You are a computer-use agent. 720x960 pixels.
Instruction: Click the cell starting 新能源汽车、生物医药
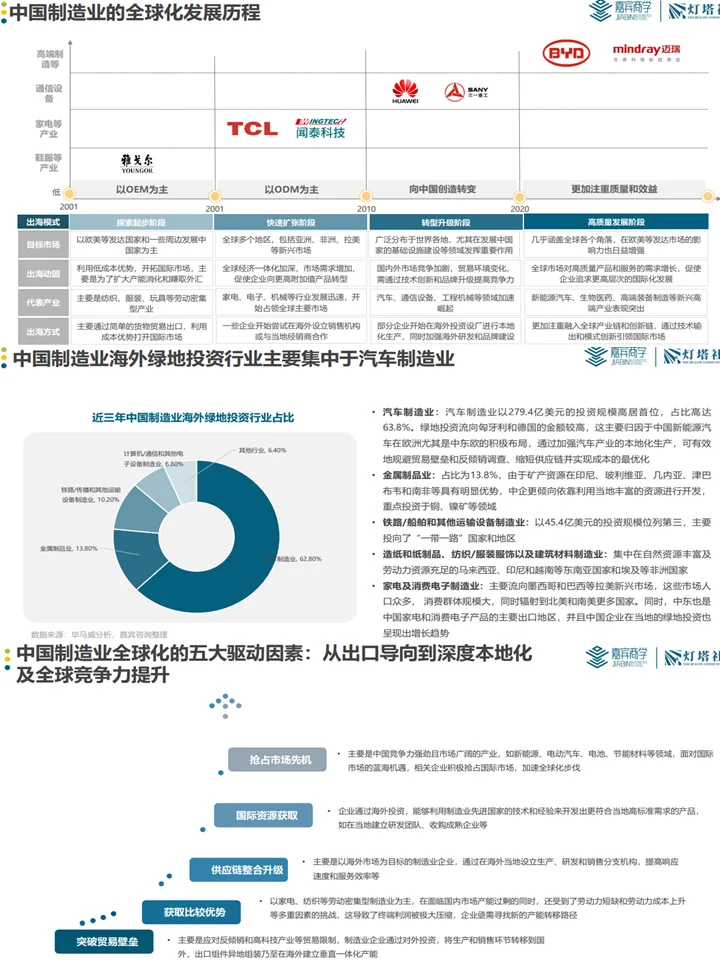(x=616, y=302)
